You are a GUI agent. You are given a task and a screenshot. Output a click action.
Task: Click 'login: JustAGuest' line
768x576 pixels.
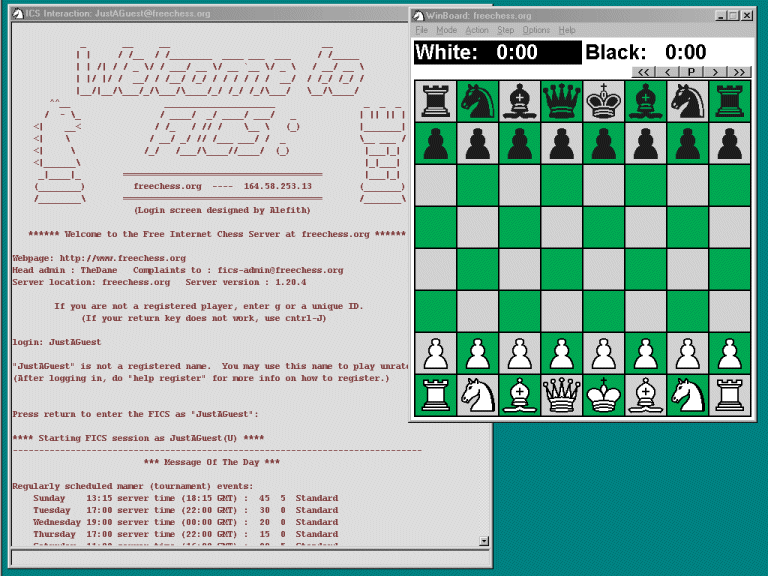click(x=57, y=342)
